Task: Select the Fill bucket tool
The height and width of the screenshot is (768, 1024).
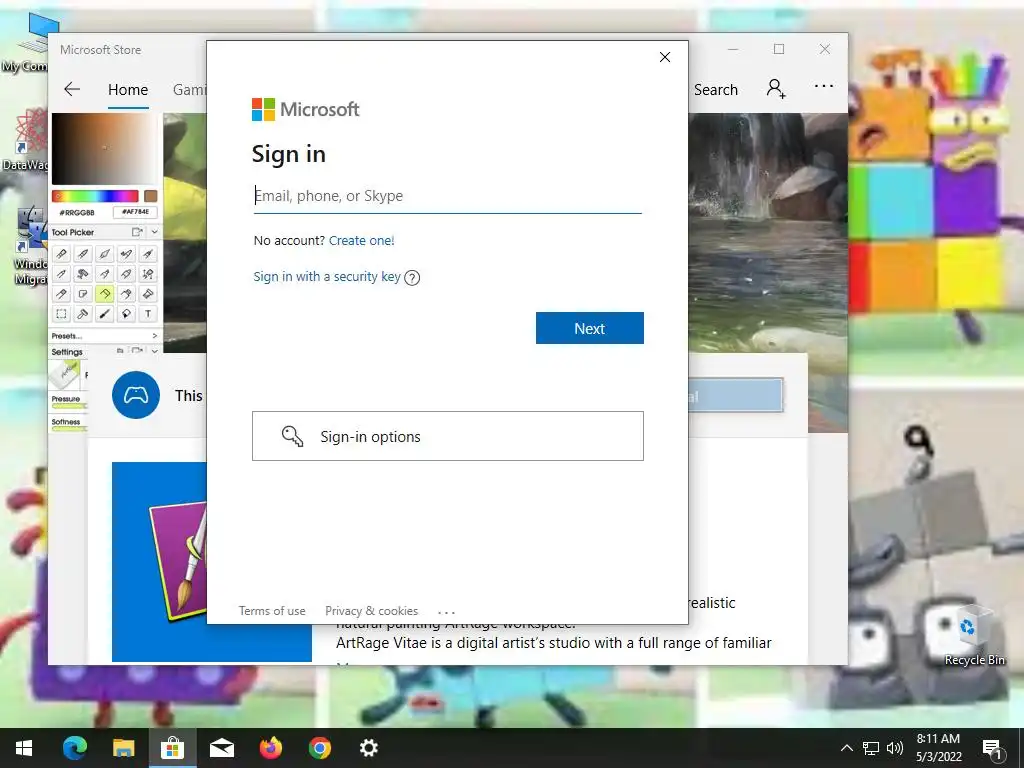Action: [126, 314]
